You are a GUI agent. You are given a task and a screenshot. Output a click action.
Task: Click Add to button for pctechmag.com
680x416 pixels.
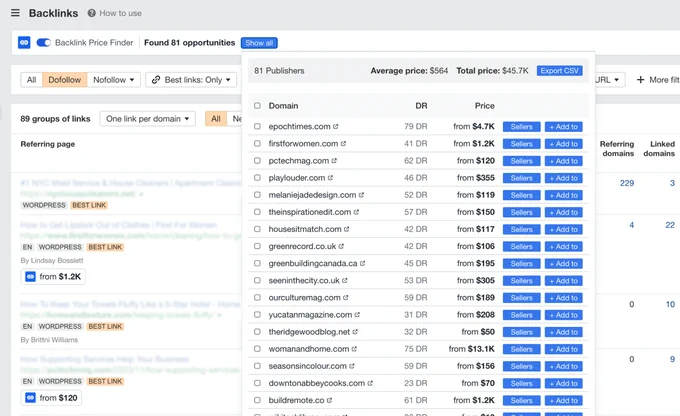tap(563, 161)
